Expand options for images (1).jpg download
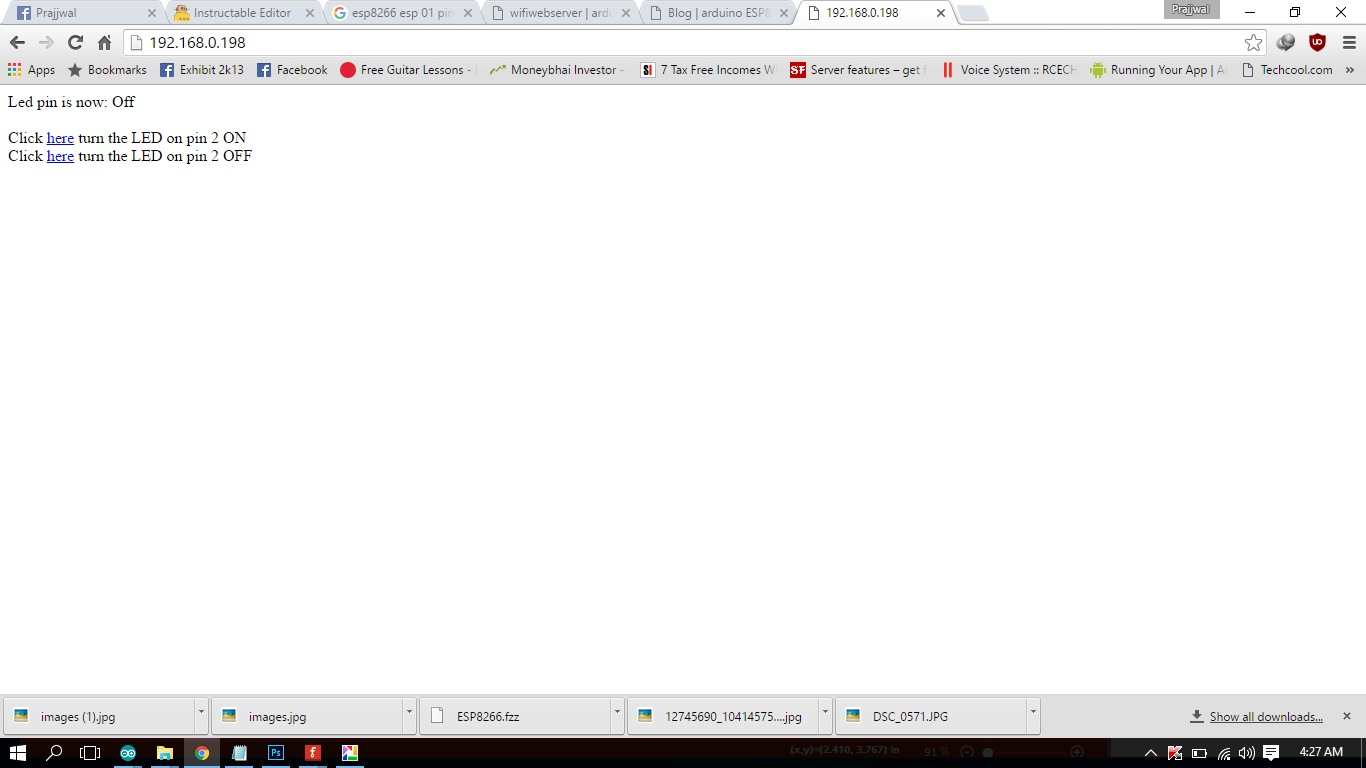 point(201,716)
